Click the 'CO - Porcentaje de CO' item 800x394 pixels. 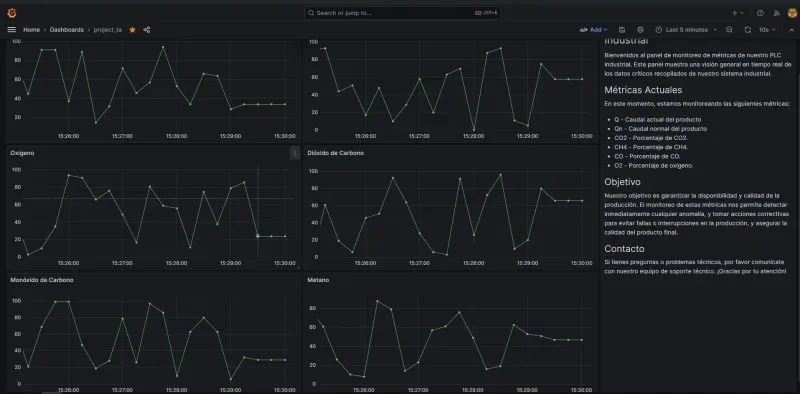(x=647, y=156)
